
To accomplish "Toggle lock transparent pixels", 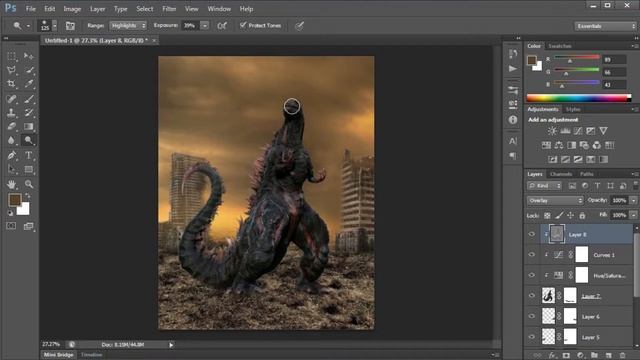I will (547, 216).
